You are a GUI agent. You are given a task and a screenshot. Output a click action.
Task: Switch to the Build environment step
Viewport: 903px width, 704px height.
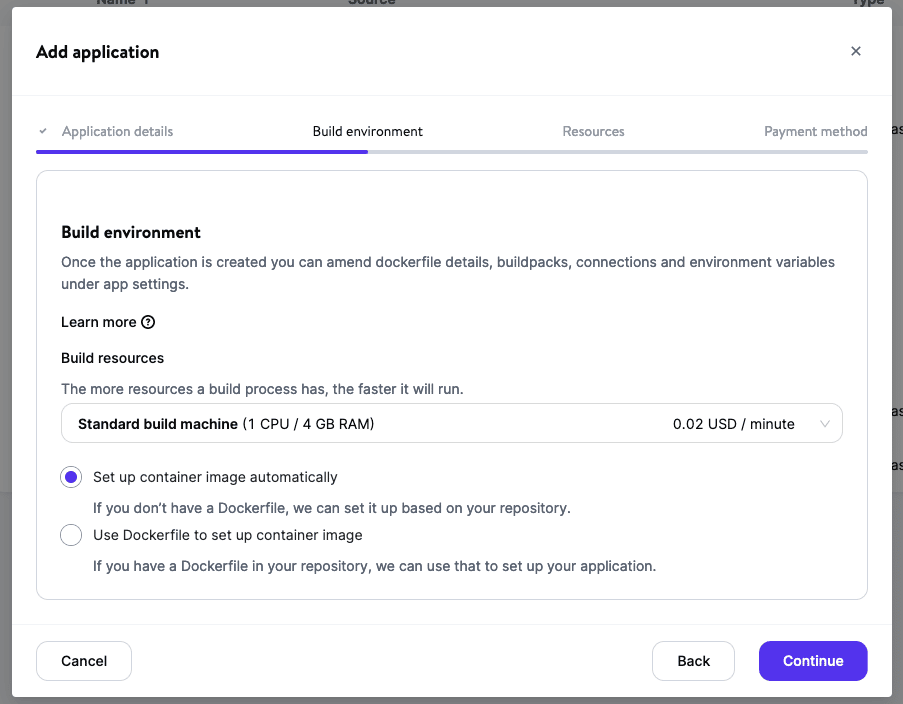(367, 131)
